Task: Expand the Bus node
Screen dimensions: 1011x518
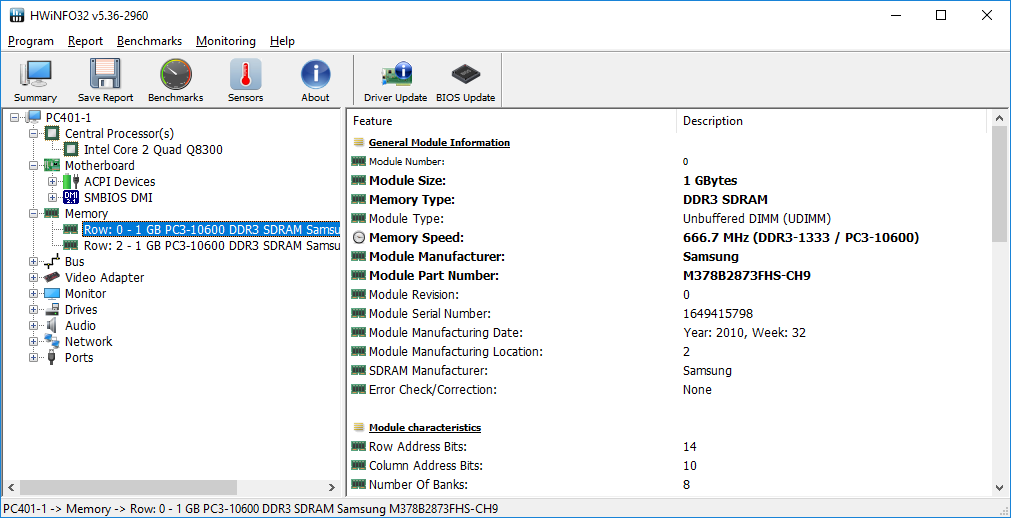Action: 34,262
